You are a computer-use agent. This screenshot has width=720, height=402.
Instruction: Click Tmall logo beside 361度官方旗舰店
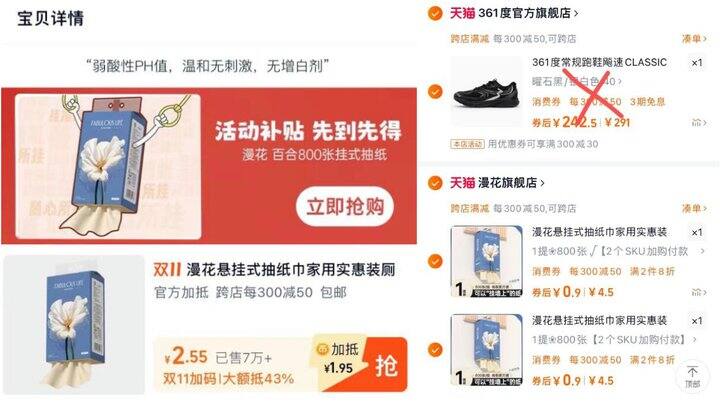[462, 13]
